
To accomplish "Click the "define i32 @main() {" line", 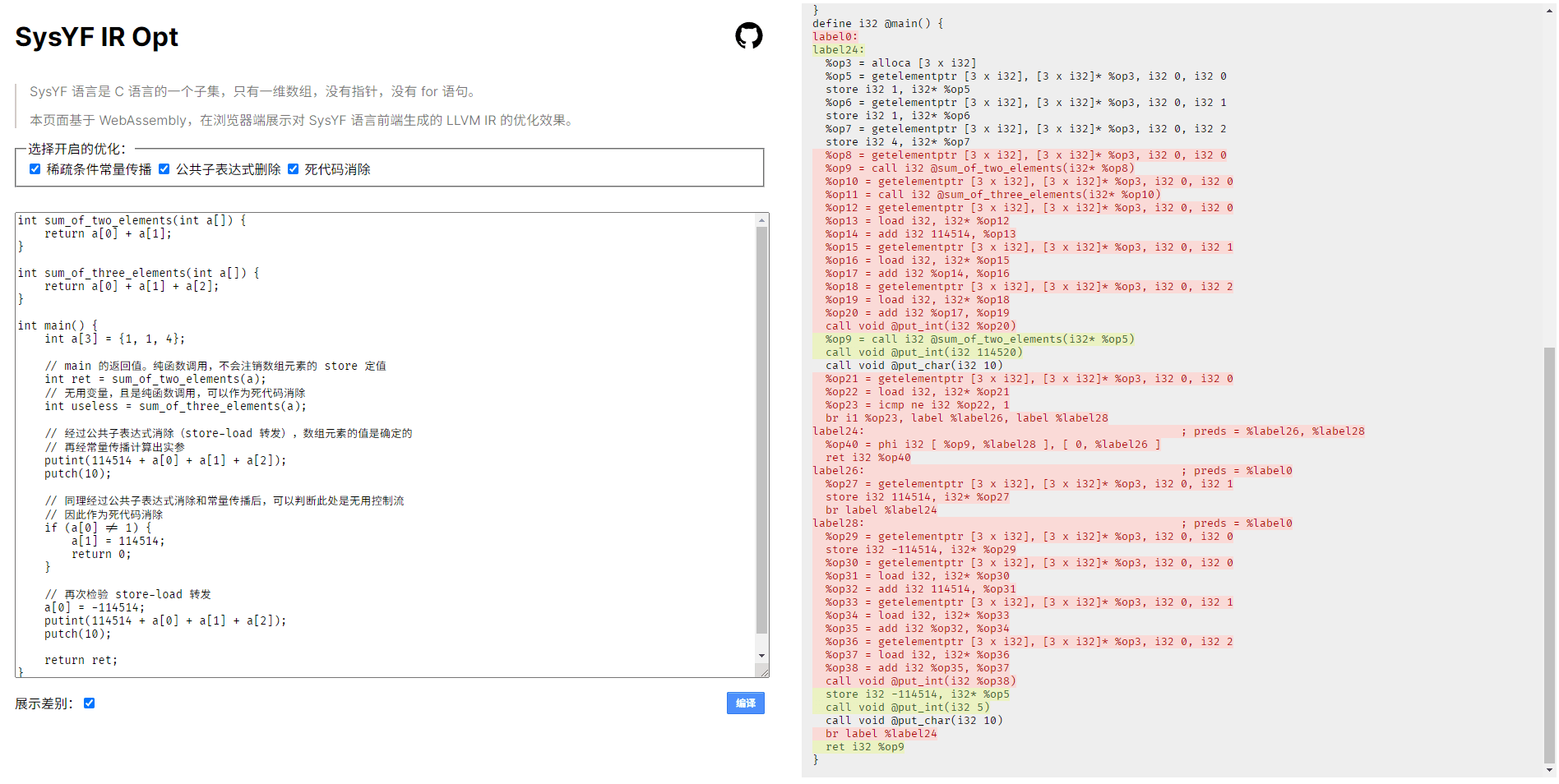I will coord(877,24).
